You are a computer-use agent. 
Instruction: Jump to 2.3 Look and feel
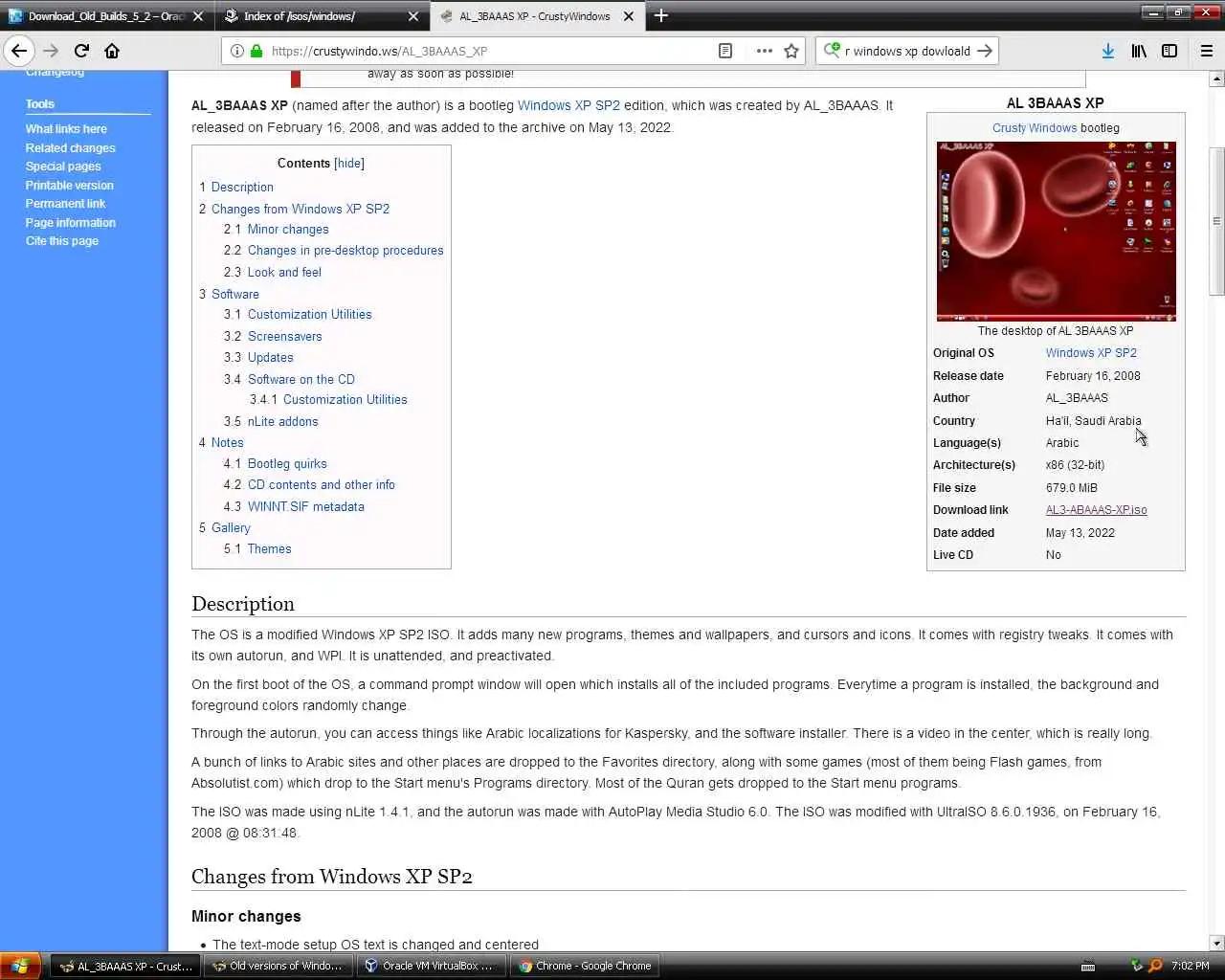tap(273, 273)
